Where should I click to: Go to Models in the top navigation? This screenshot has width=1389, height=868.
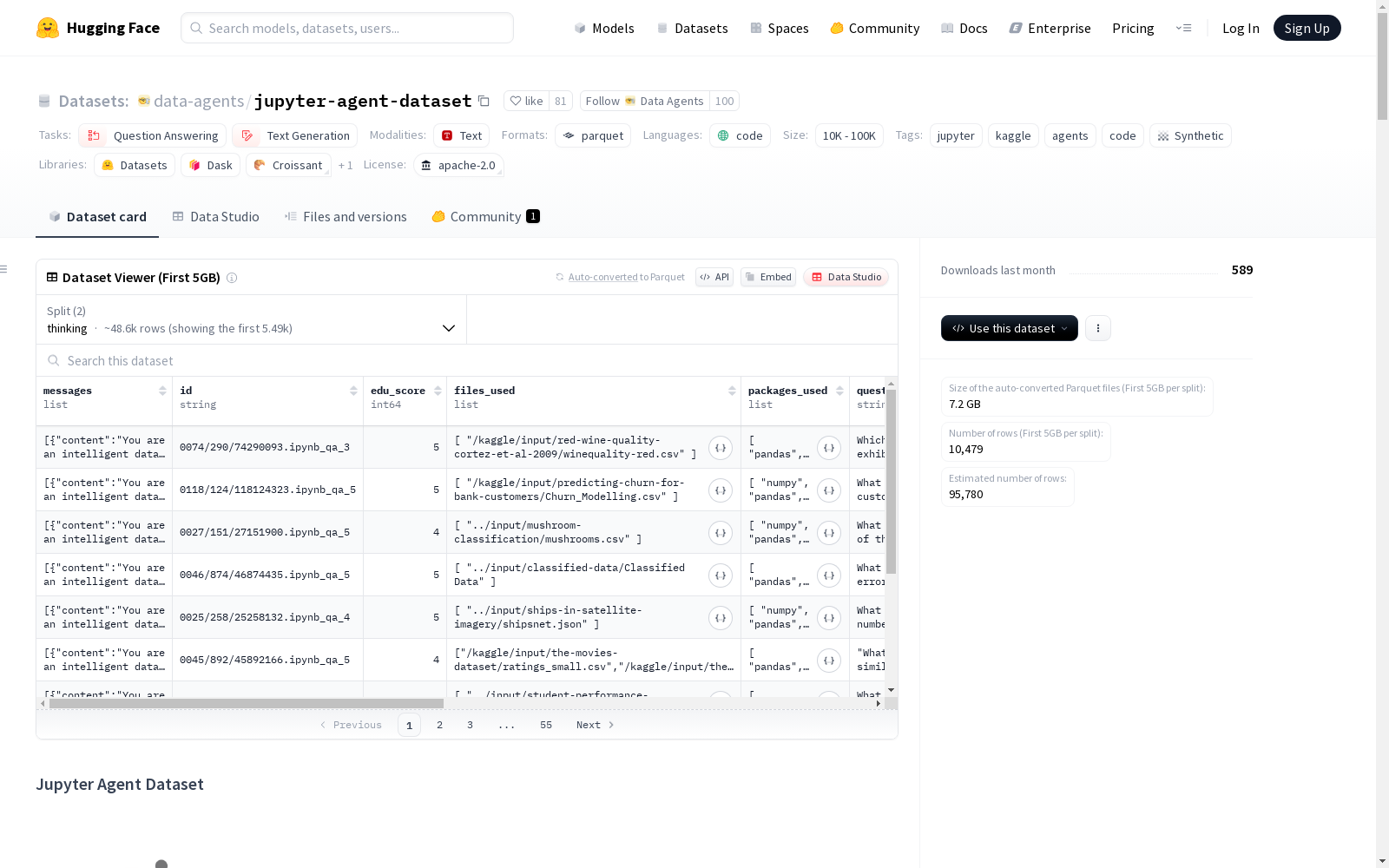[x=604, y=29]
